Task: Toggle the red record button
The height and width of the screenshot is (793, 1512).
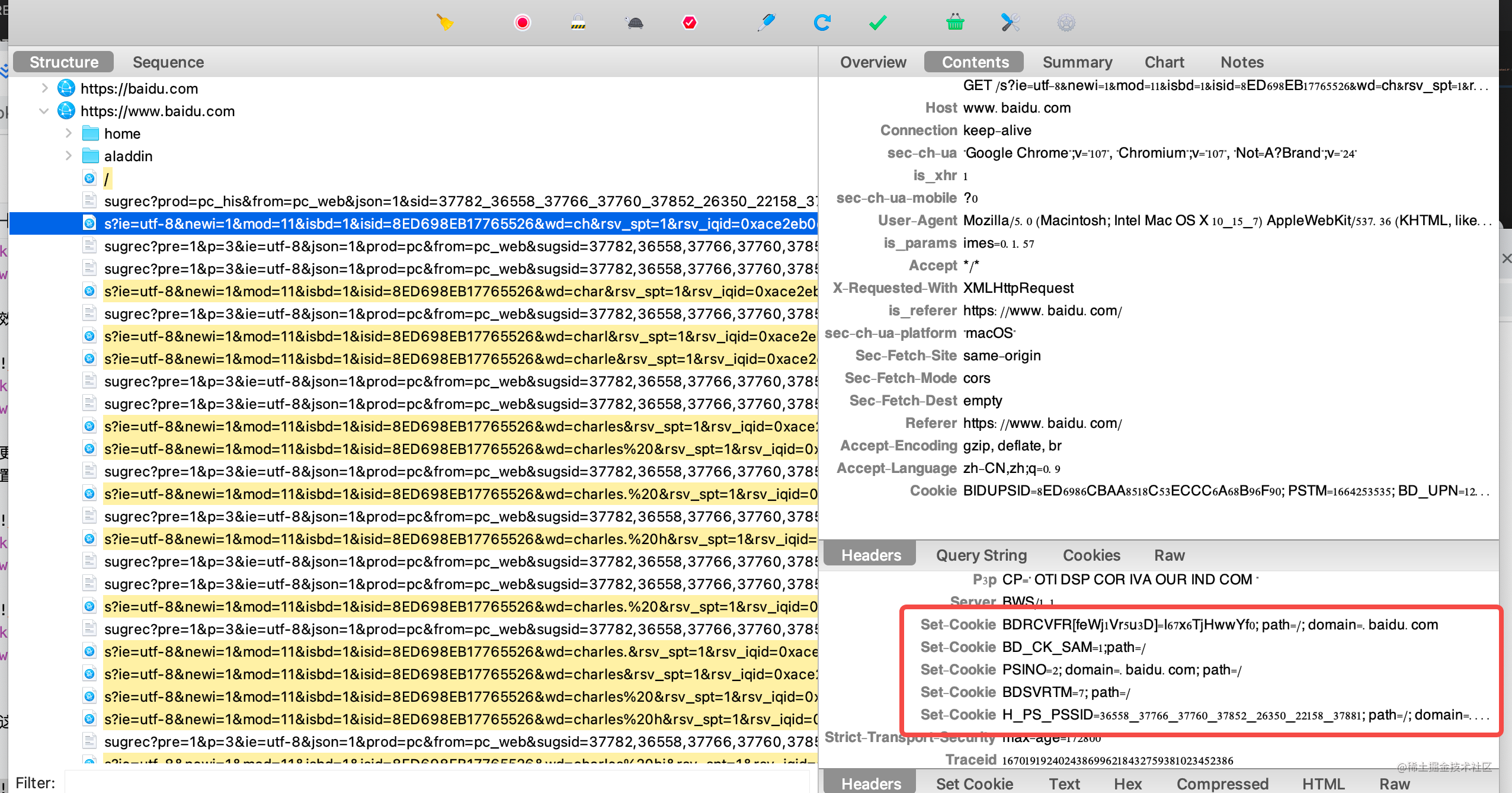Action: (522, 23)
